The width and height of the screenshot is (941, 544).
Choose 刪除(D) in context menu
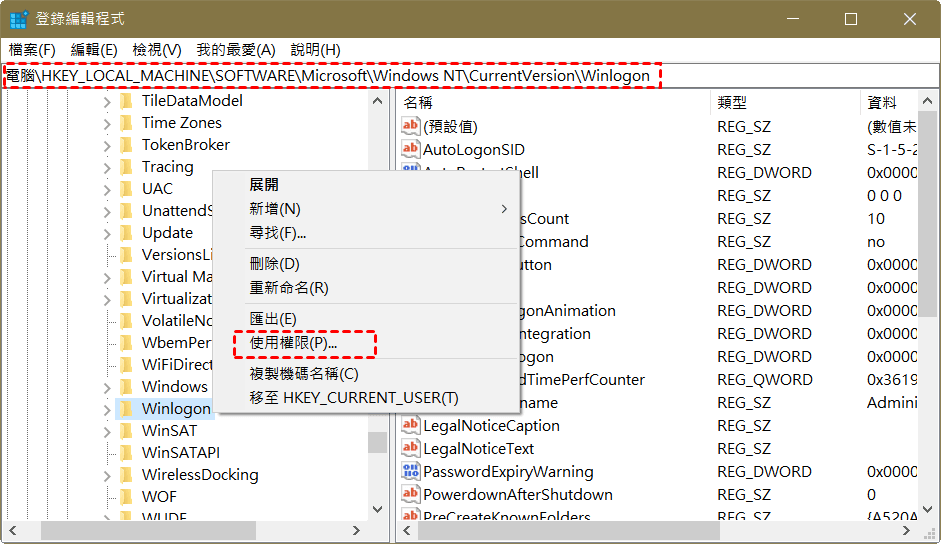(366, 264)
